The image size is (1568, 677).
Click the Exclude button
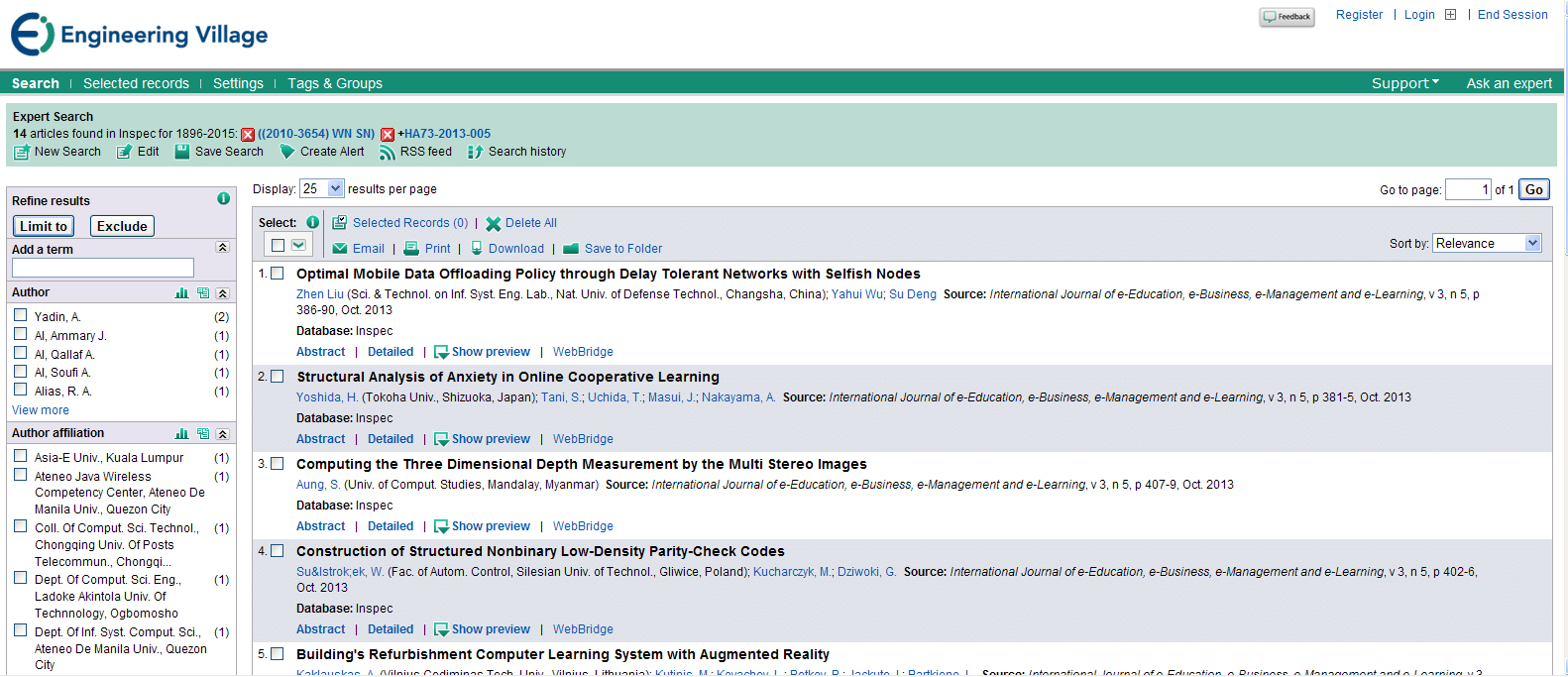122,226
